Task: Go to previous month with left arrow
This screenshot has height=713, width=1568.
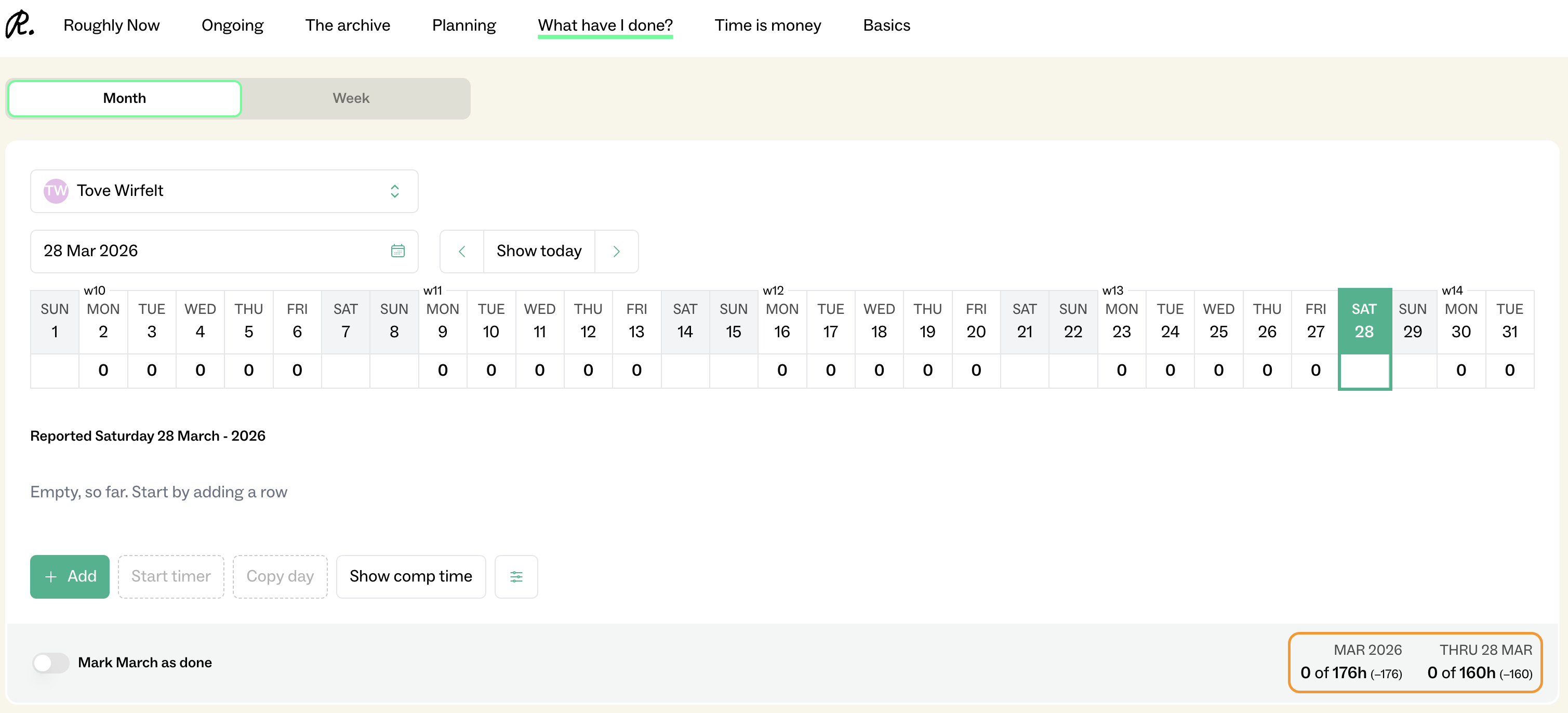Action: point(462,251)
